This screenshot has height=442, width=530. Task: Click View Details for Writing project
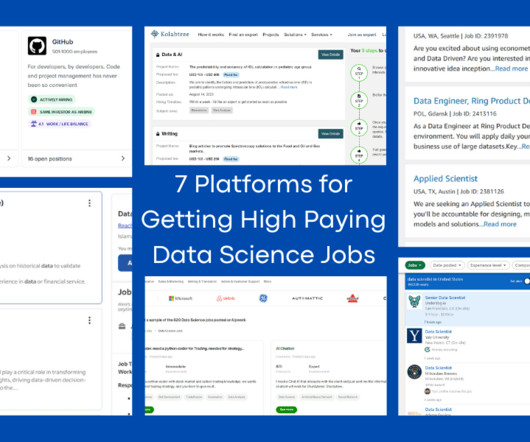[x=331, y=134]
